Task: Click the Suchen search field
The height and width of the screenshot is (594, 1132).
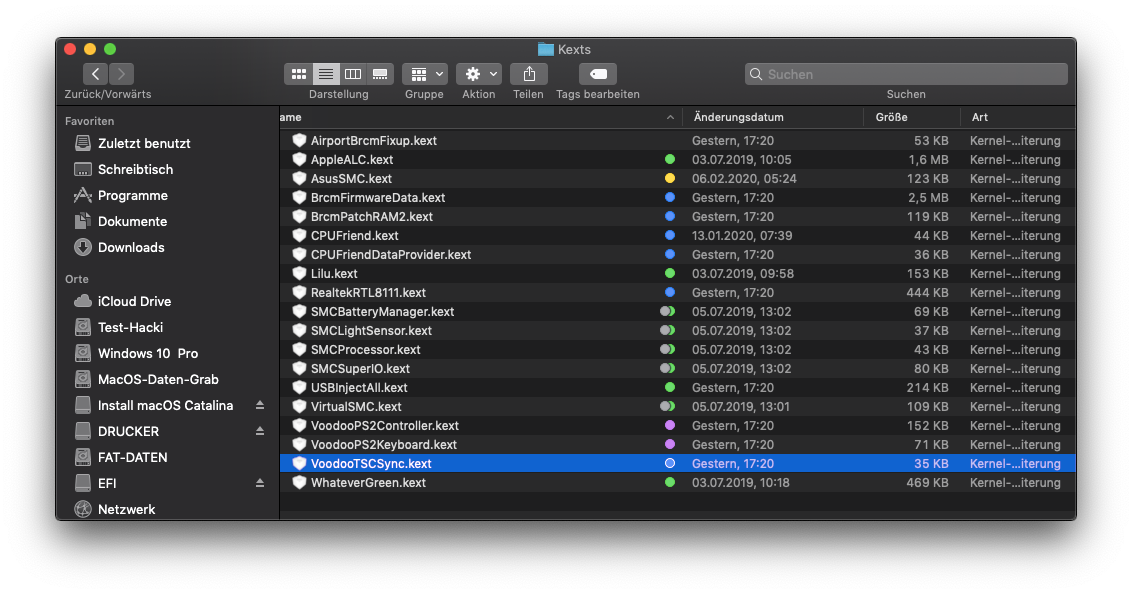Action: click(906, 74)
